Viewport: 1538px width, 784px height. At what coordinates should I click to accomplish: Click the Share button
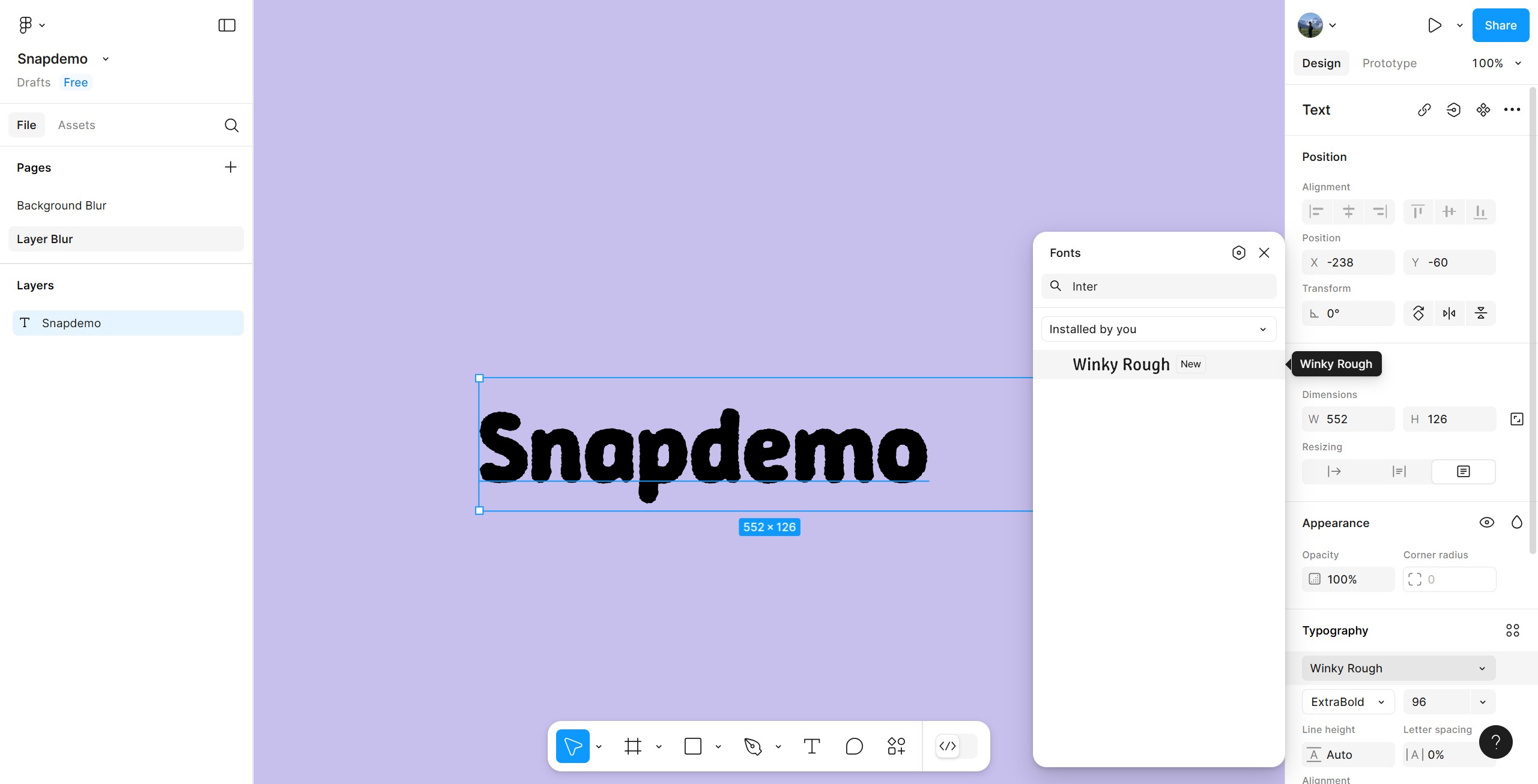(x=1500, y=25)
